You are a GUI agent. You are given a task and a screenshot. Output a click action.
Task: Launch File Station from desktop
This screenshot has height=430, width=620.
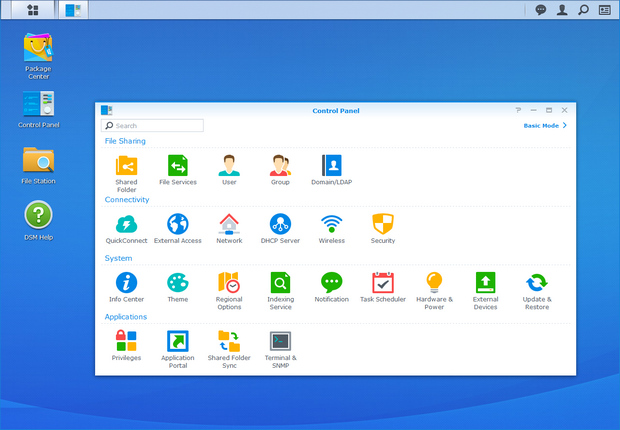tap(38, 165)
